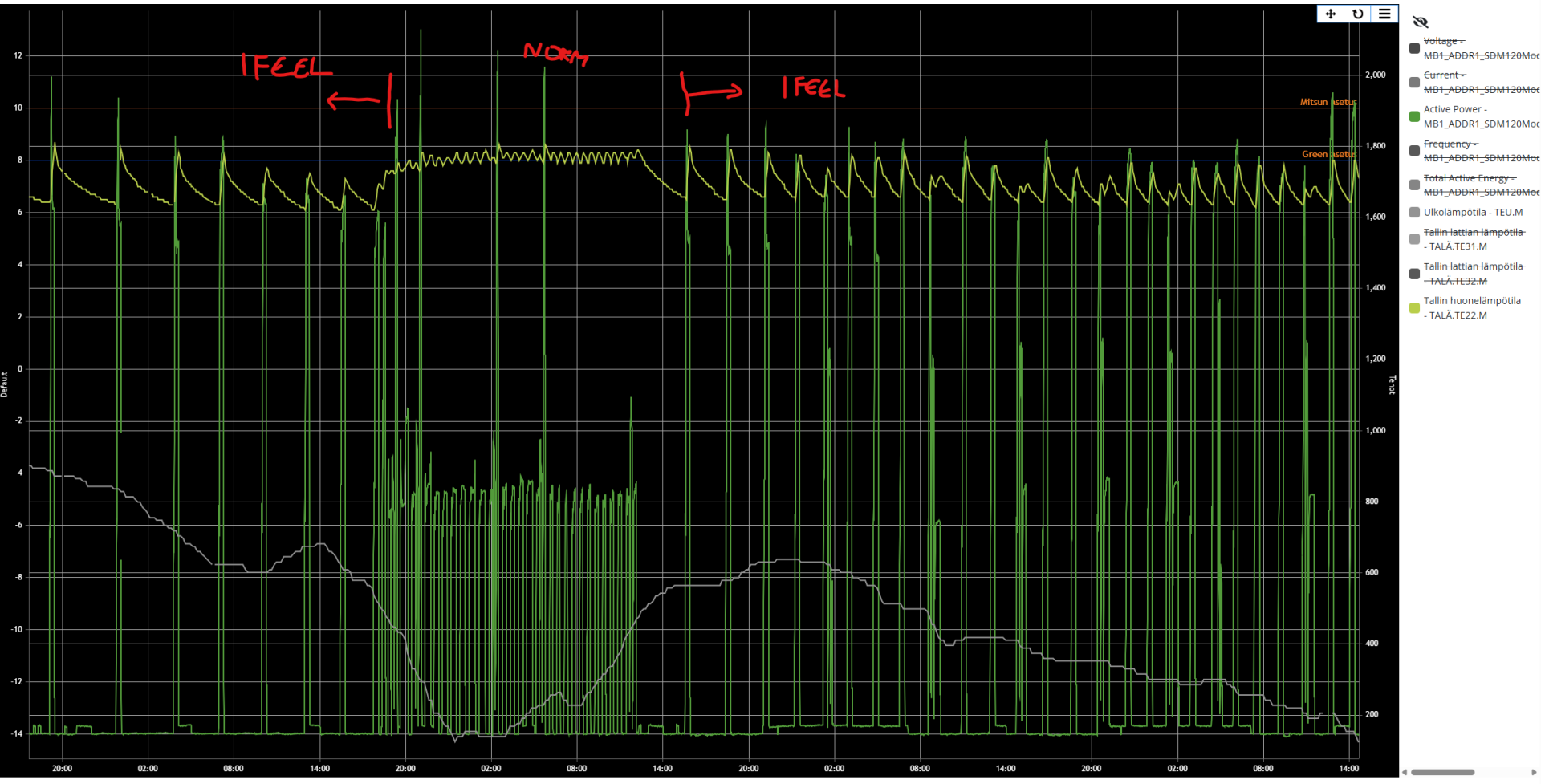Open the chart hamburger menu

click(x=1384, y=14)
